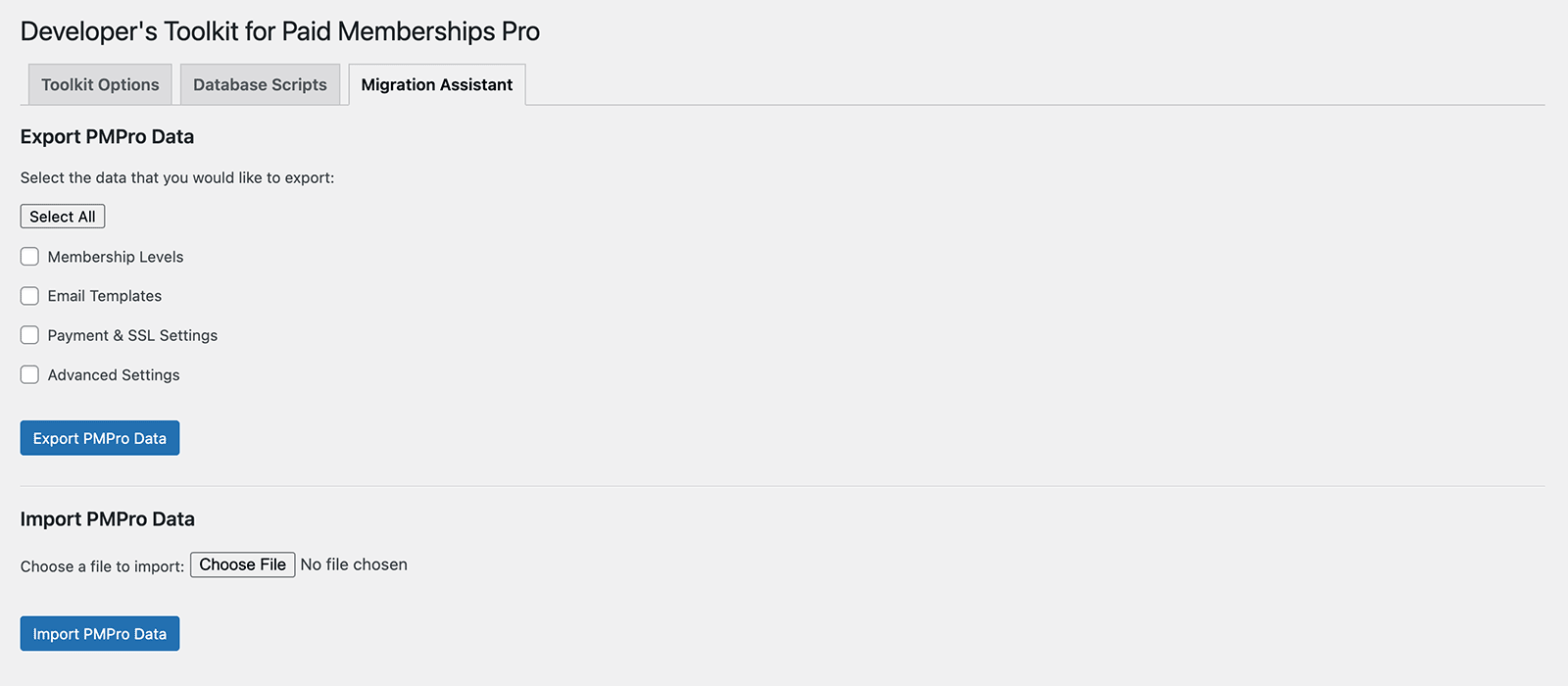Select every export option at once

(x=62, y=216)
